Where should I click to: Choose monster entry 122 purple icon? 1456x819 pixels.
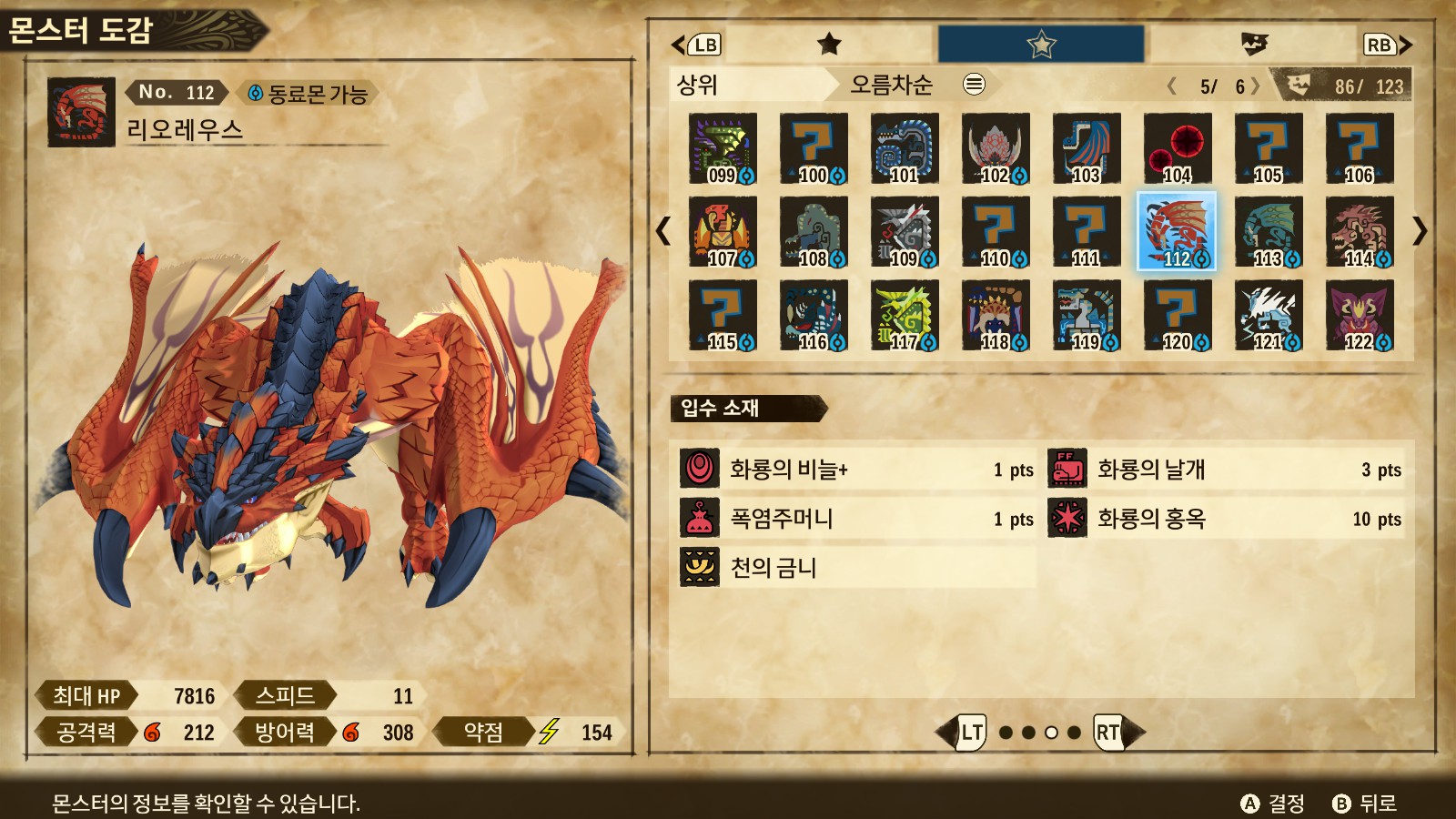[1360, 316]
